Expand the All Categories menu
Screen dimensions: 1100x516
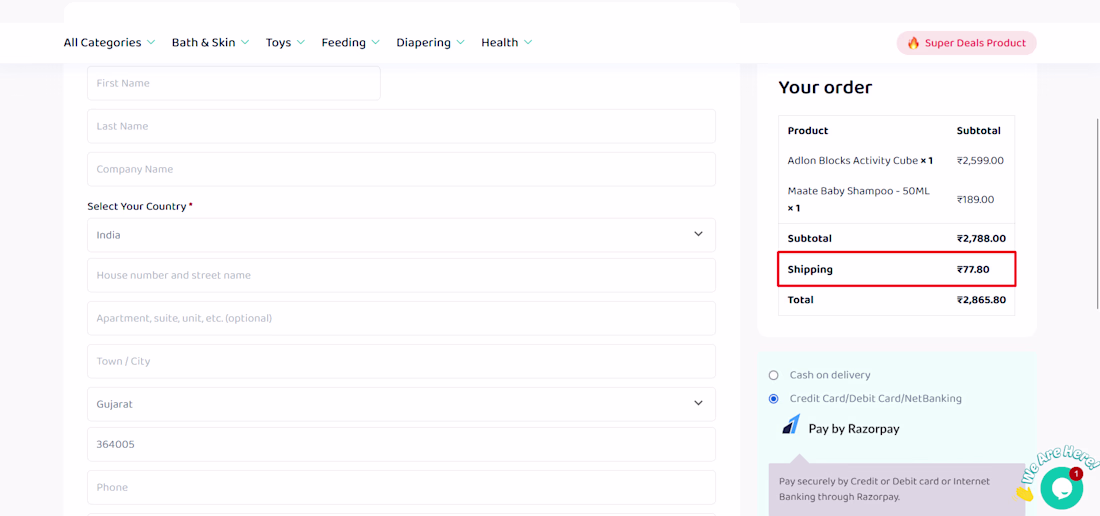point(109,43)
